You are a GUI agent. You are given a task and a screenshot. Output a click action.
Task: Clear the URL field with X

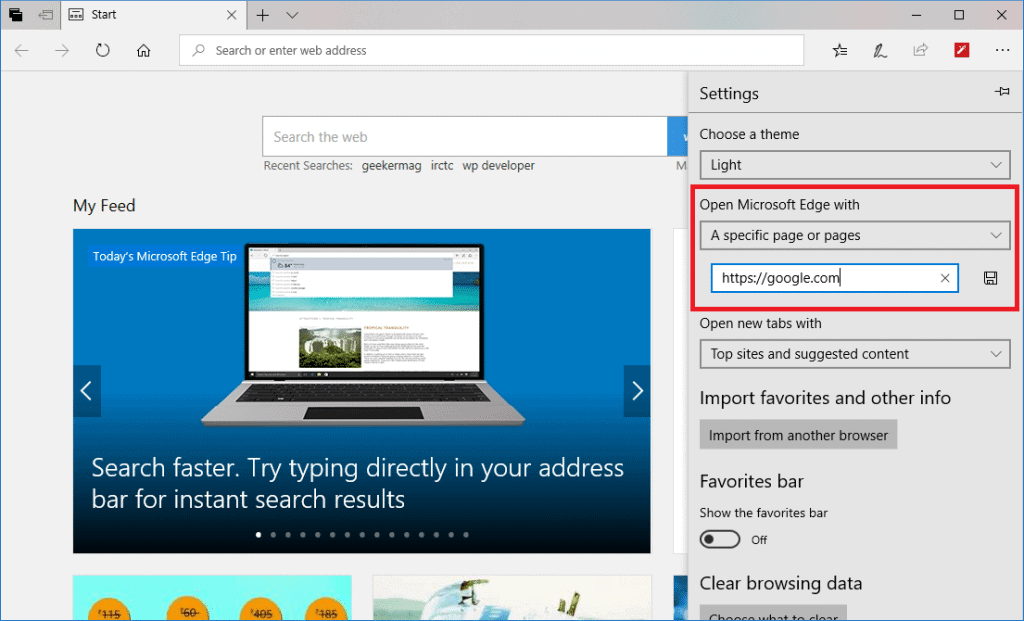[x=944, y=278]
